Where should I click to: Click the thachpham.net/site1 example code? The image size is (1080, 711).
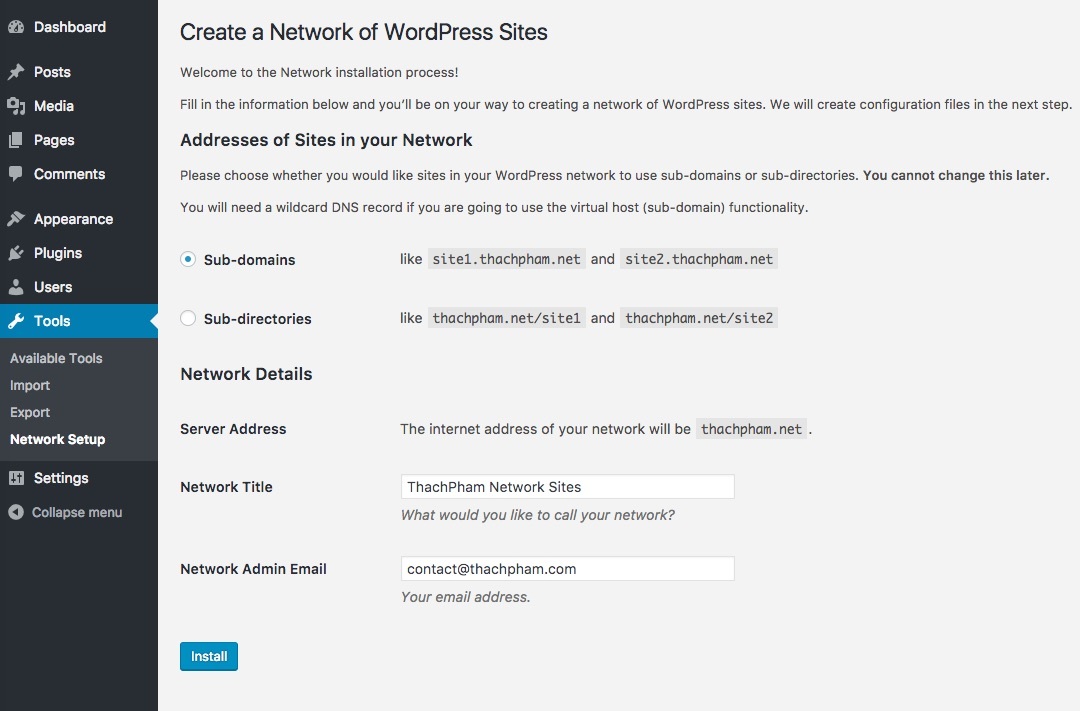point(506,318)
